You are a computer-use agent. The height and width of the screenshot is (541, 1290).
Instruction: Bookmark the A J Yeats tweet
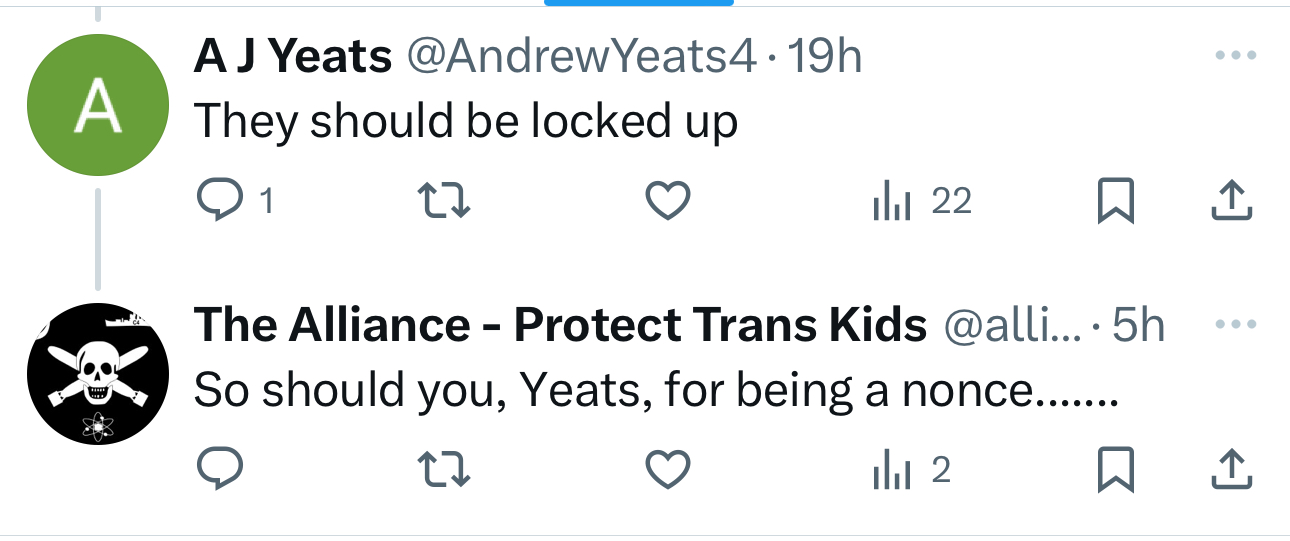tap(1116, 203)
